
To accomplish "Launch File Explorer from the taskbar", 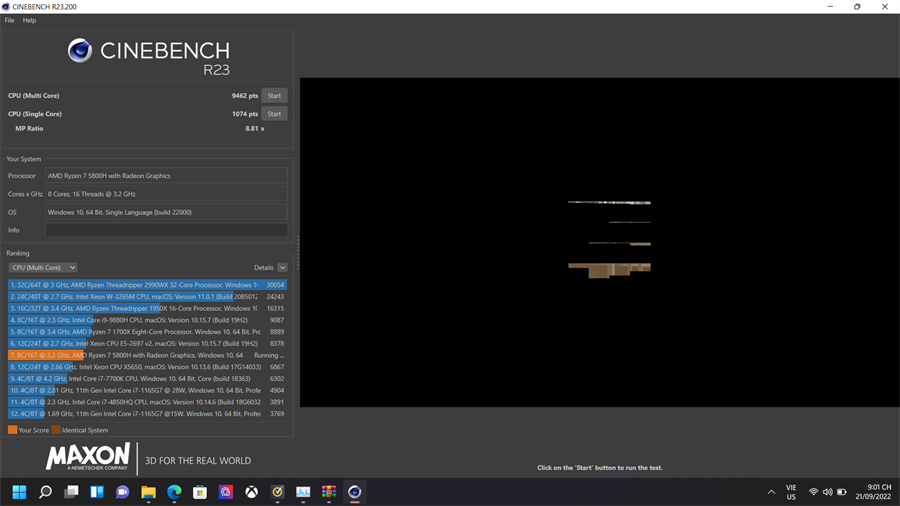I will coord(148,492).
